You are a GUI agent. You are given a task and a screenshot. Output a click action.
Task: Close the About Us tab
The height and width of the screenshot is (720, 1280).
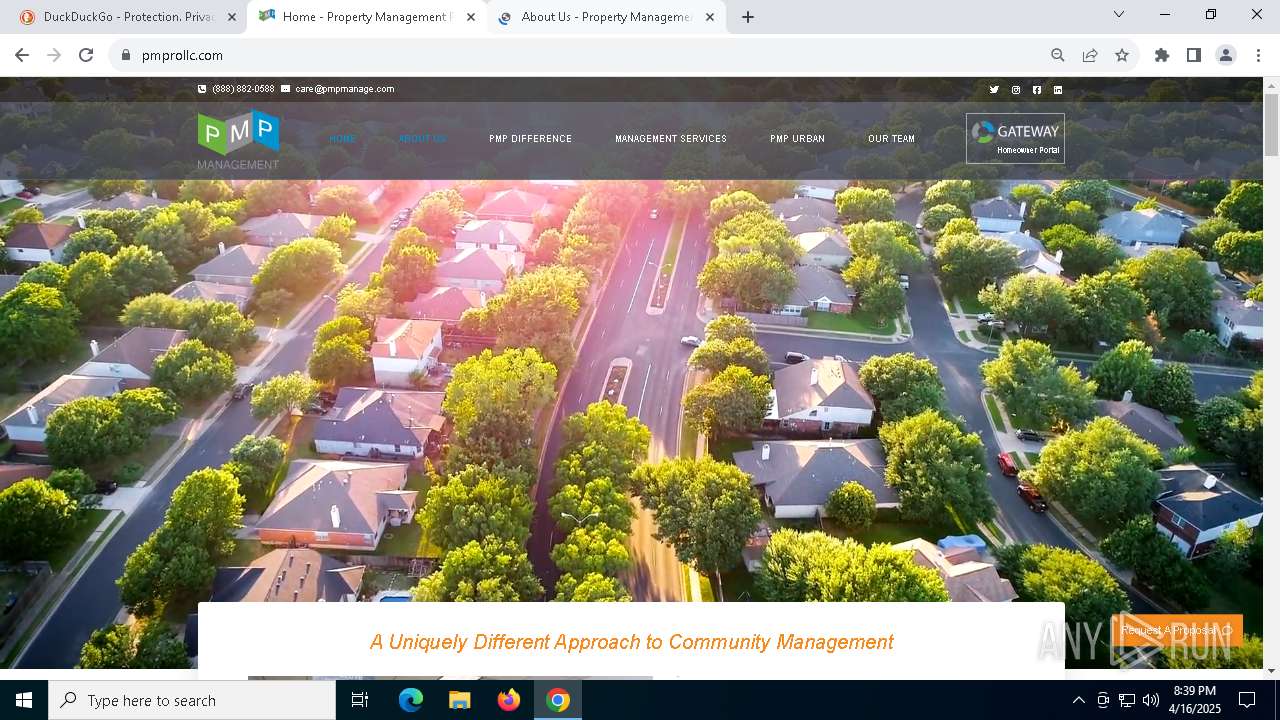click(710, 17)
